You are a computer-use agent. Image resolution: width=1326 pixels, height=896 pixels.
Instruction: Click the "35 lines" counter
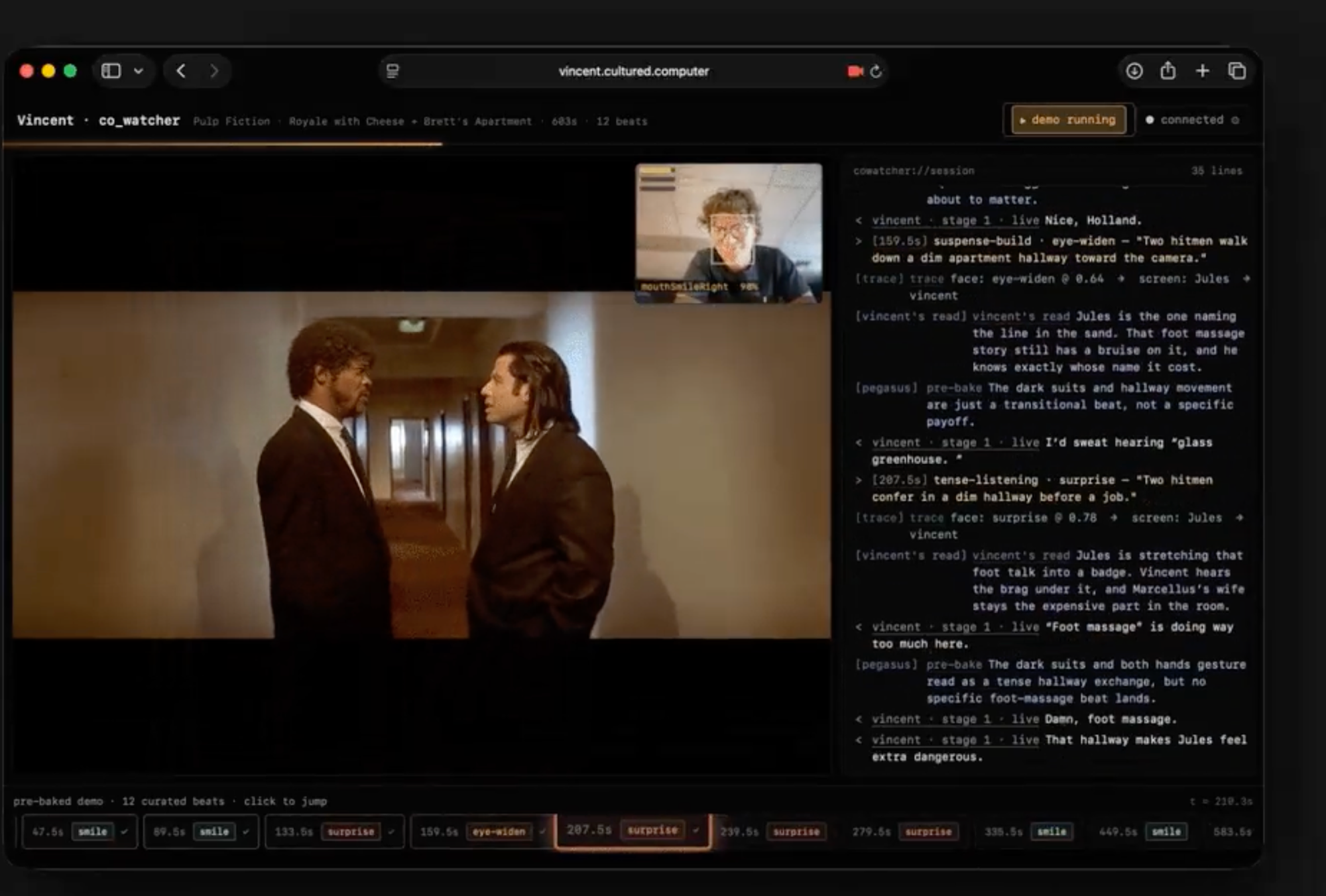click(1217, 171)
